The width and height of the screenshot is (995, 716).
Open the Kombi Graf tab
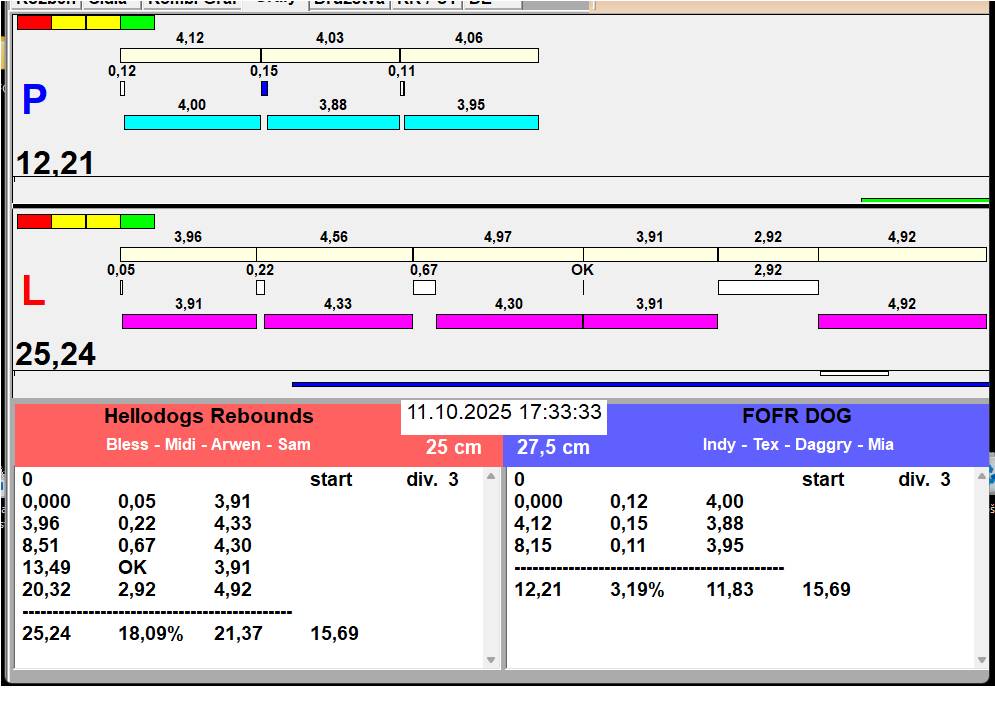[x=193, y=3]
